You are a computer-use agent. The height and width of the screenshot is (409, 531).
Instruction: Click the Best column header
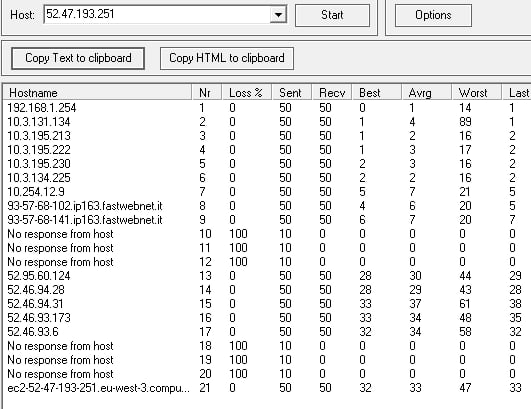(377, 93)
